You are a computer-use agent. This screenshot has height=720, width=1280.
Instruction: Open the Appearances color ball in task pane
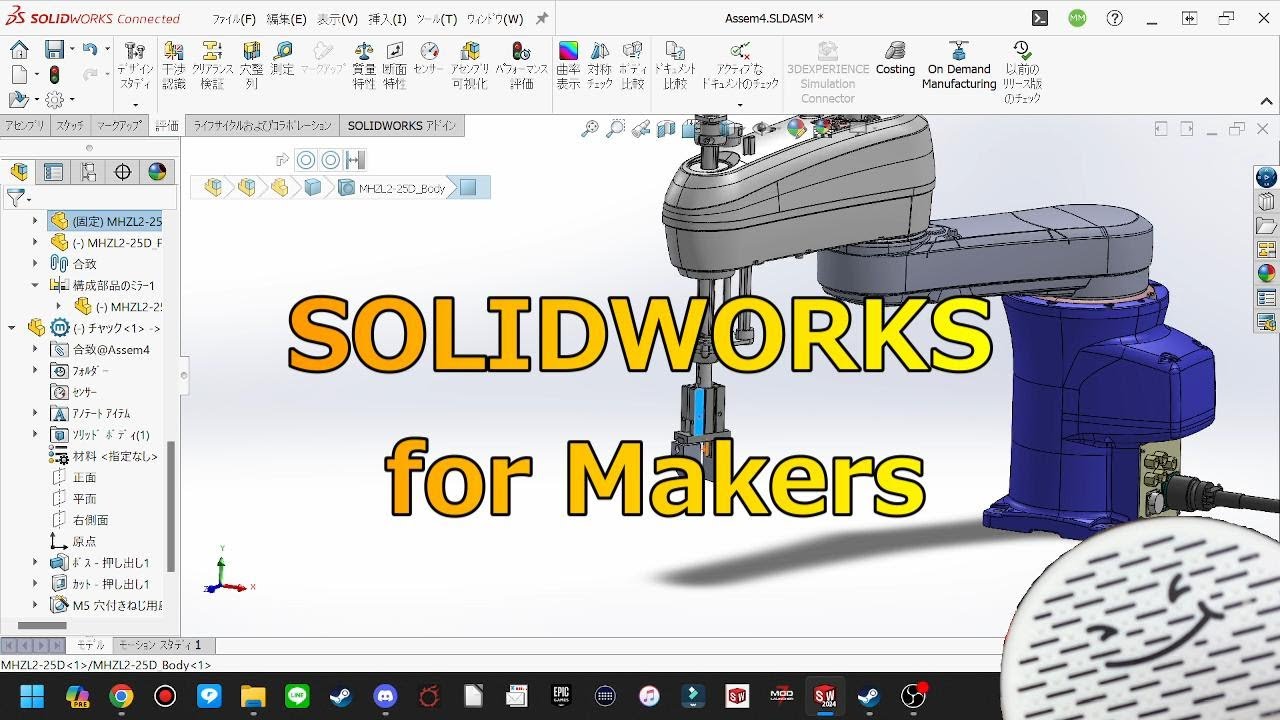(1266, 272)
